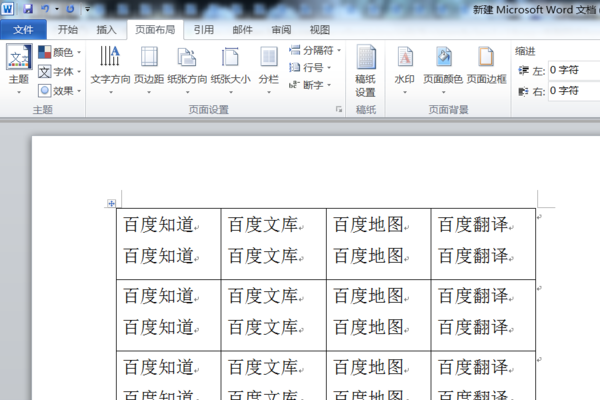Click the left indent 左 input field
The width and height of the screenshot is (600, 400).
pyautogui.click(x=574, y=70)
